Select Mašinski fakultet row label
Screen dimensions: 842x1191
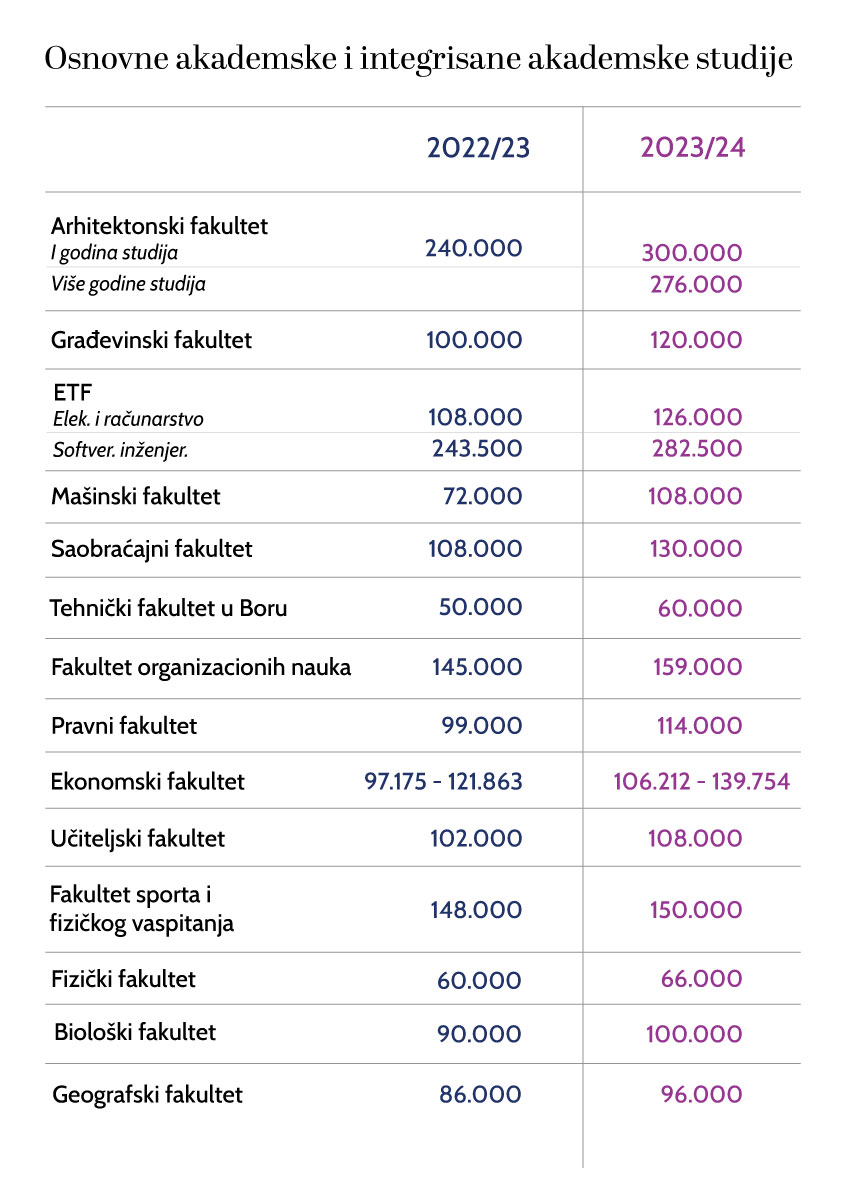(x=136, y=496)
